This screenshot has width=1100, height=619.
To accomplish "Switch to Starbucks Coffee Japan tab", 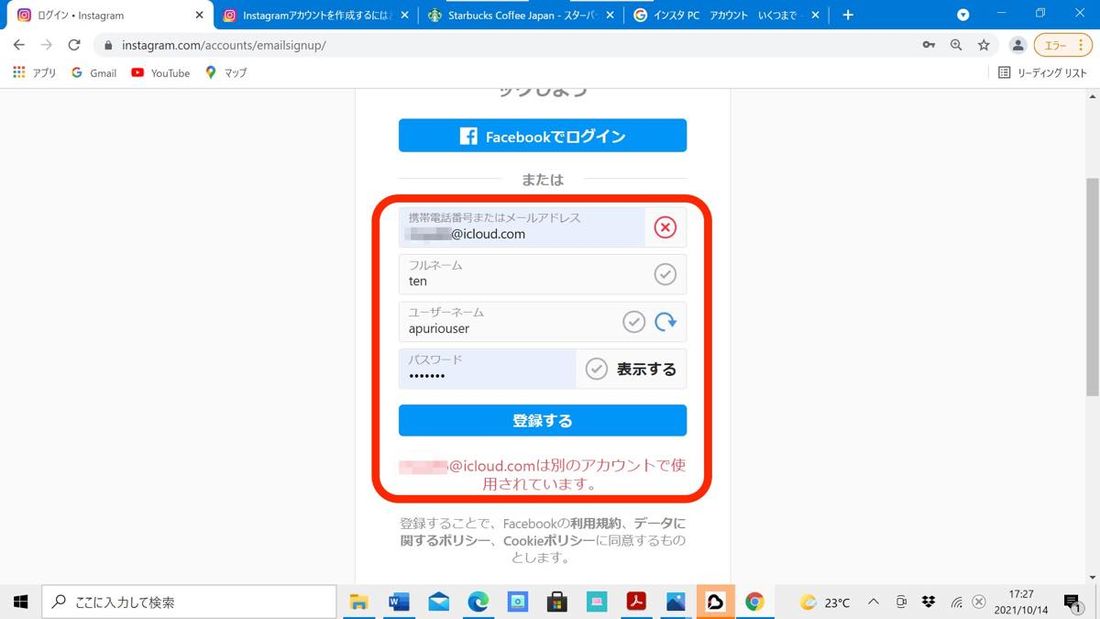I will click(521, 15).
